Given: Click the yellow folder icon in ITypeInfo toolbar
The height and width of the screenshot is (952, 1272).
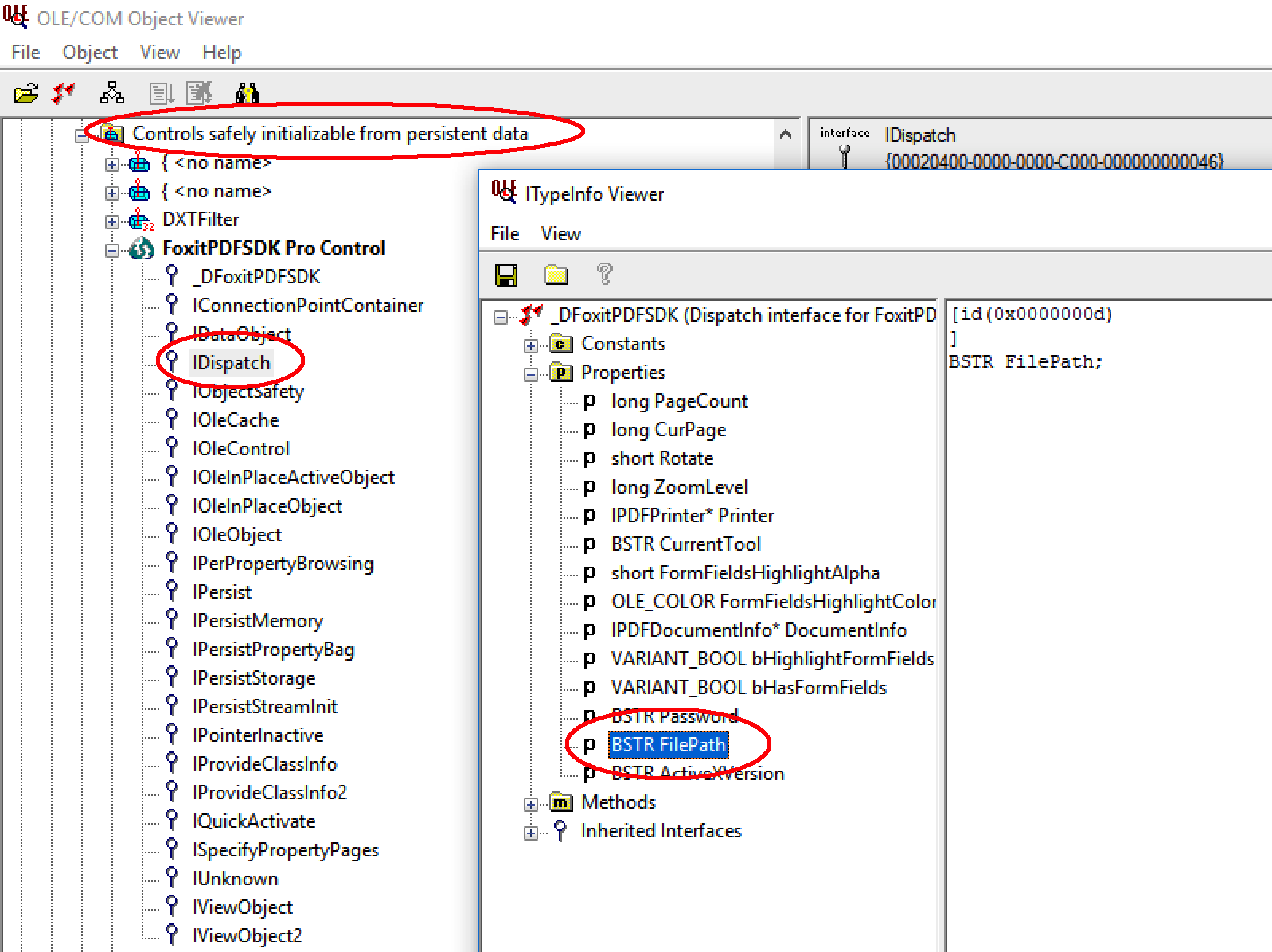Looking at the screenshot, I should coord(556,275).
